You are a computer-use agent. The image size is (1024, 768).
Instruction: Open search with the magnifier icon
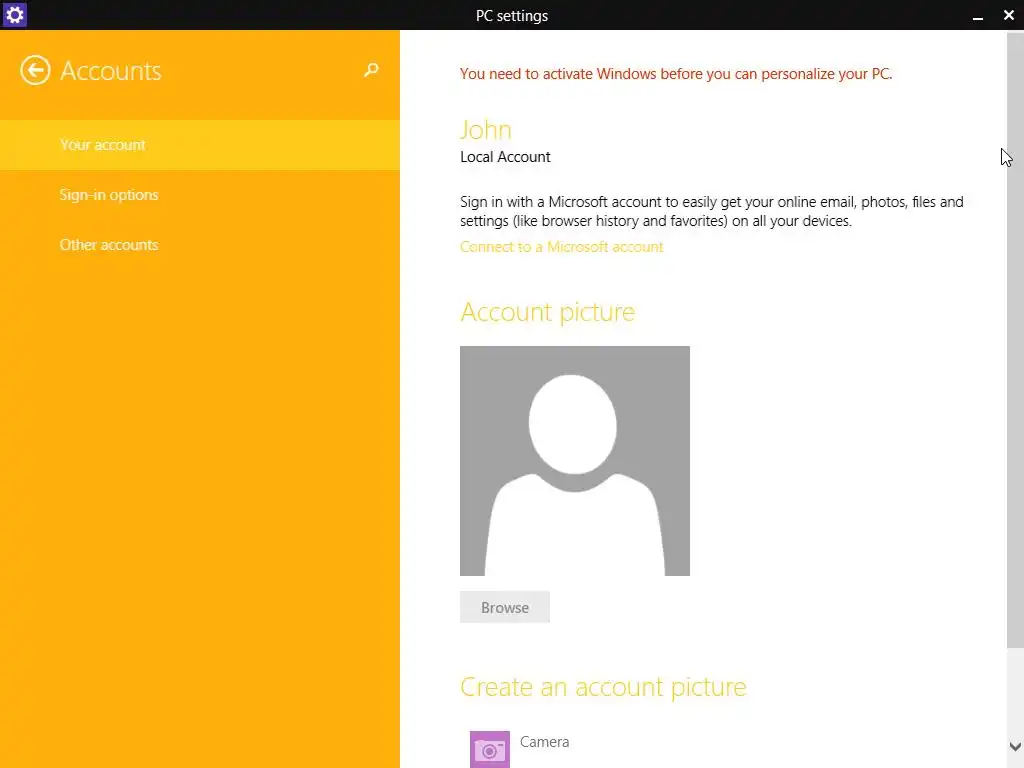pos(371,70)
